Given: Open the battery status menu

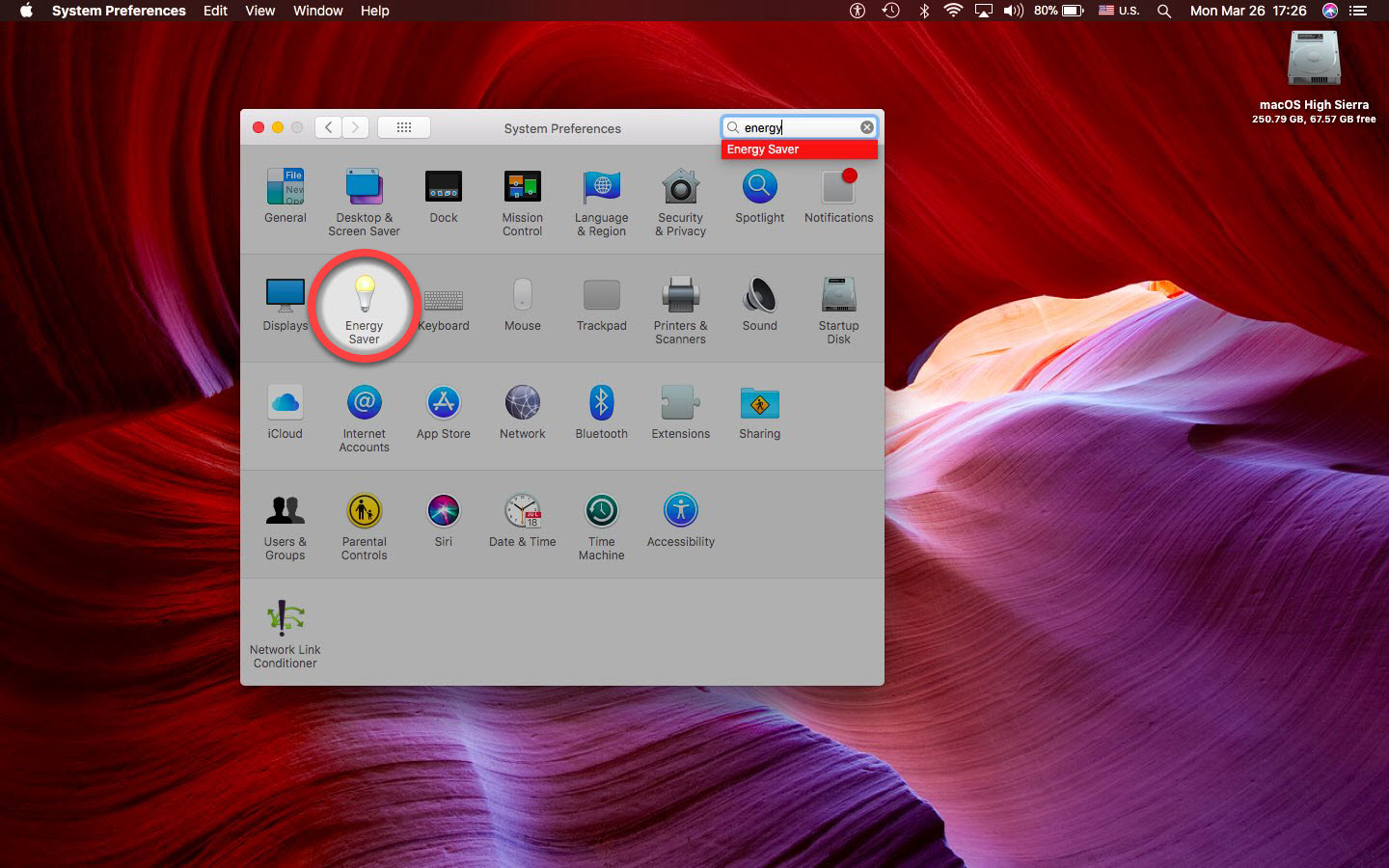Looking at the screenshot, I should click(x=1059, y=11).
